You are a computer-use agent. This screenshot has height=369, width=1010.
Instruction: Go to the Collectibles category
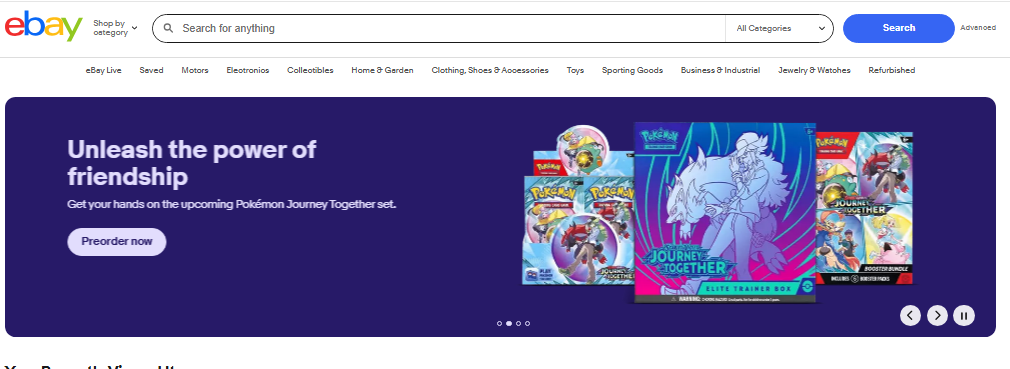310,70
